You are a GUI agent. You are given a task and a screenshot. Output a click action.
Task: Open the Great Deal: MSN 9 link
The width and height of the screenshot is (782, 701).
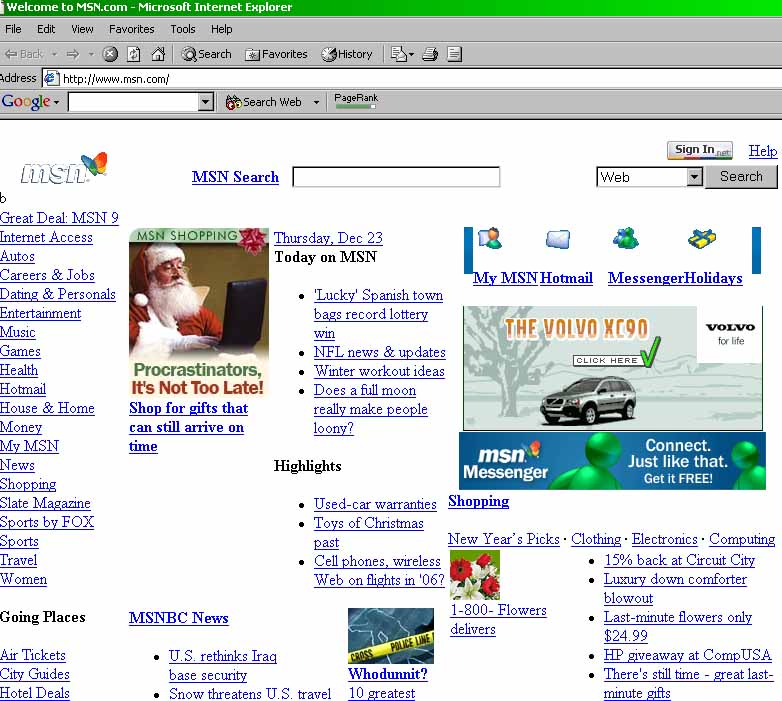pos(59,218)
